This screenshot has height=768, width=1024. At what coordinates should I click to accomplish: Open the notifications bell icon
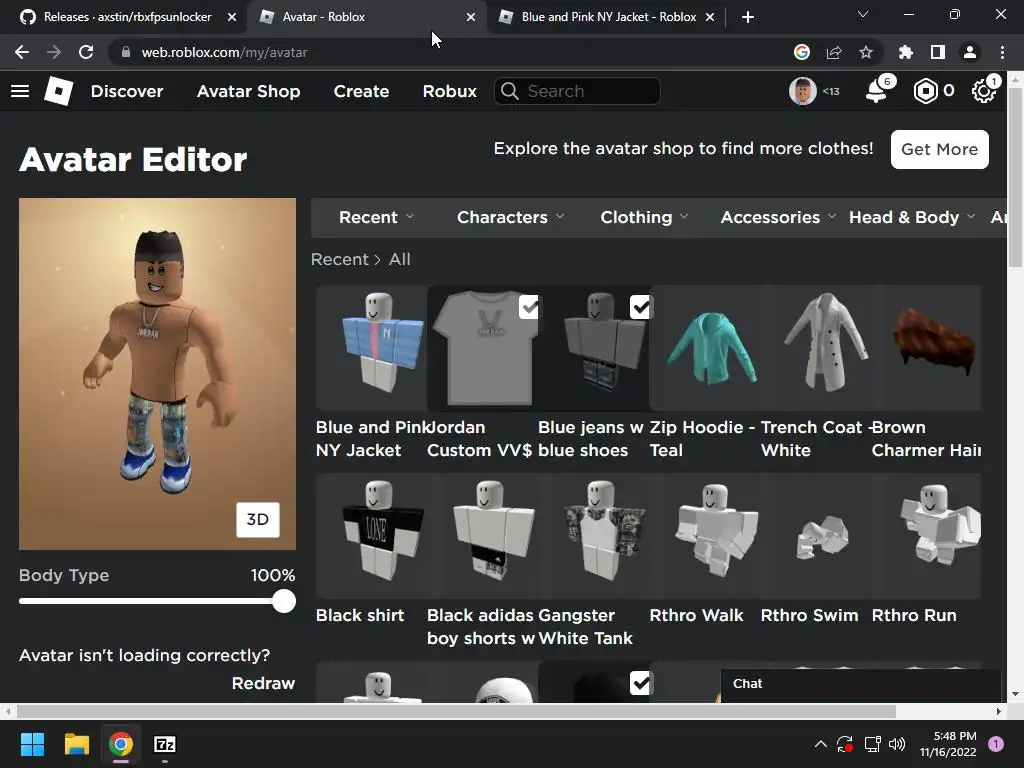pyautogui.click(x=876, y=91)
